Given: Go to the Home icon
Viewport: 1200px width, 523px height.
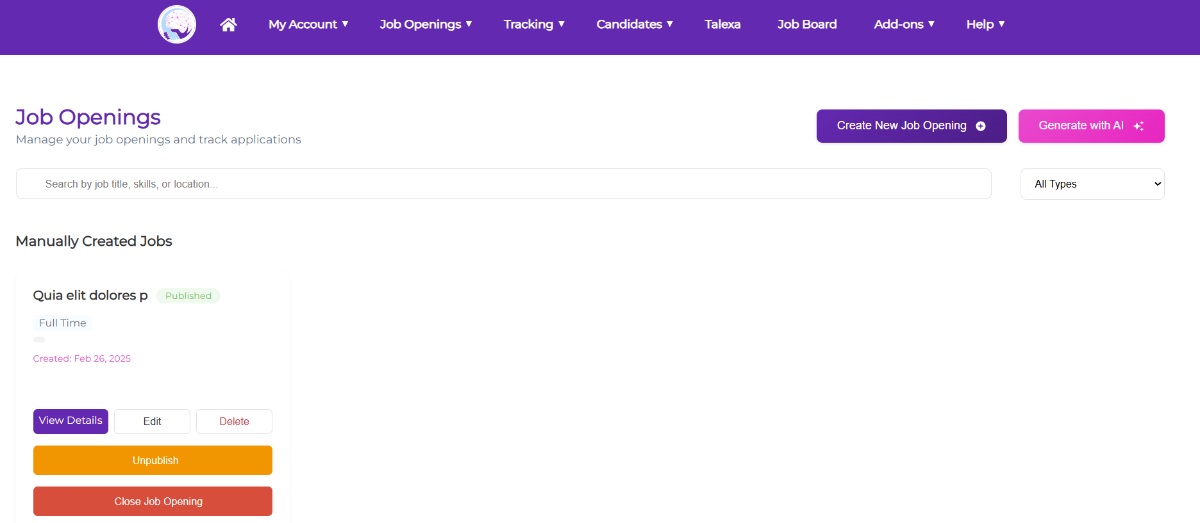Looking at the screenshot, I should point(228,24).
